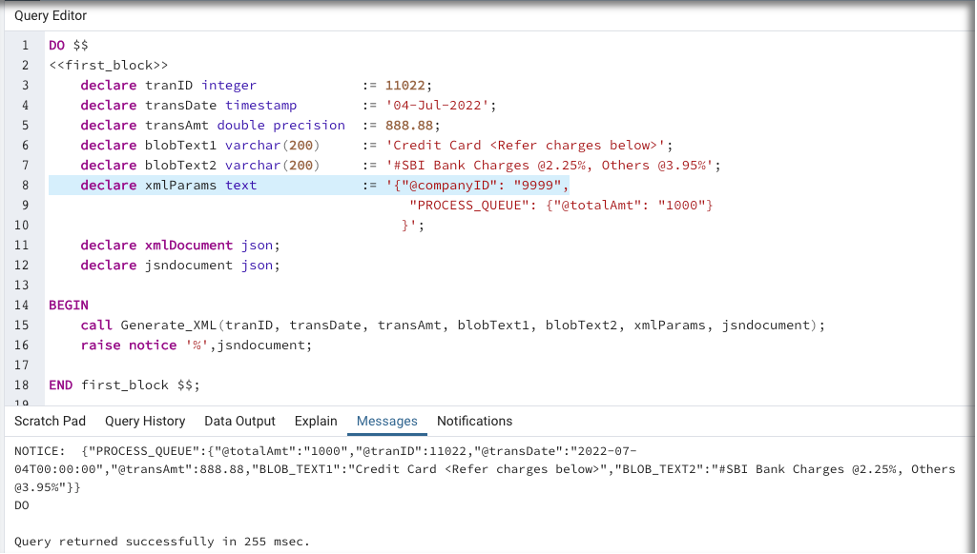Viewport: 977px width, 554px height.
Task: Click line number 8 in the gutter
Action: [26, 185]
